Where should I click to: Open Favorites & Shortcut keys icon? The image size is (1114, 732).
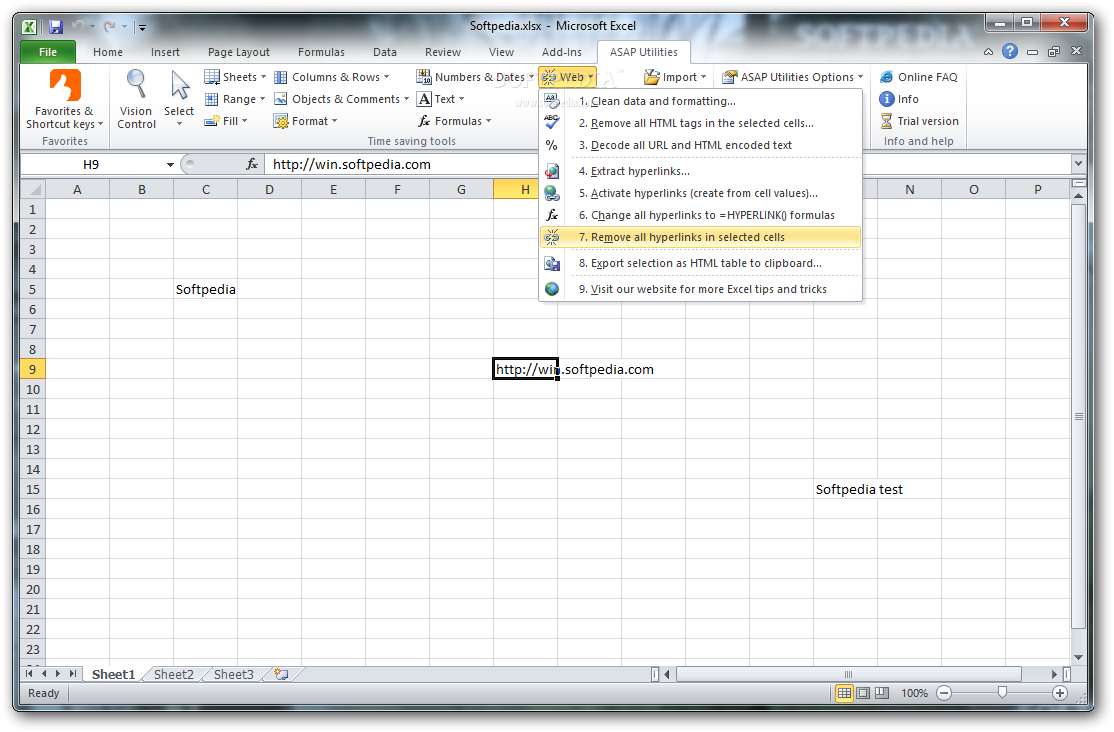tap(65, 86)
